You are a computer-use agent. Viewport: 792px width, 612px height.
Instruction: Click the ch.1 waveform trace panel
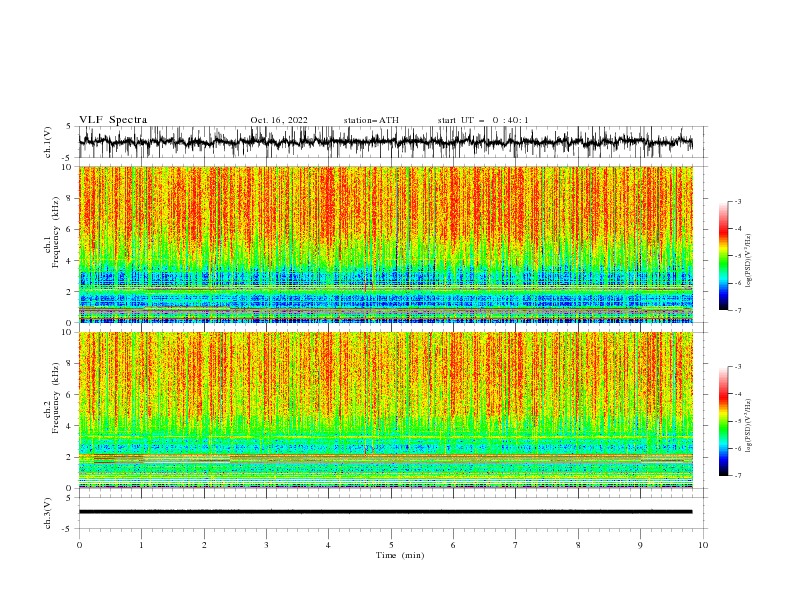[392, 142]
